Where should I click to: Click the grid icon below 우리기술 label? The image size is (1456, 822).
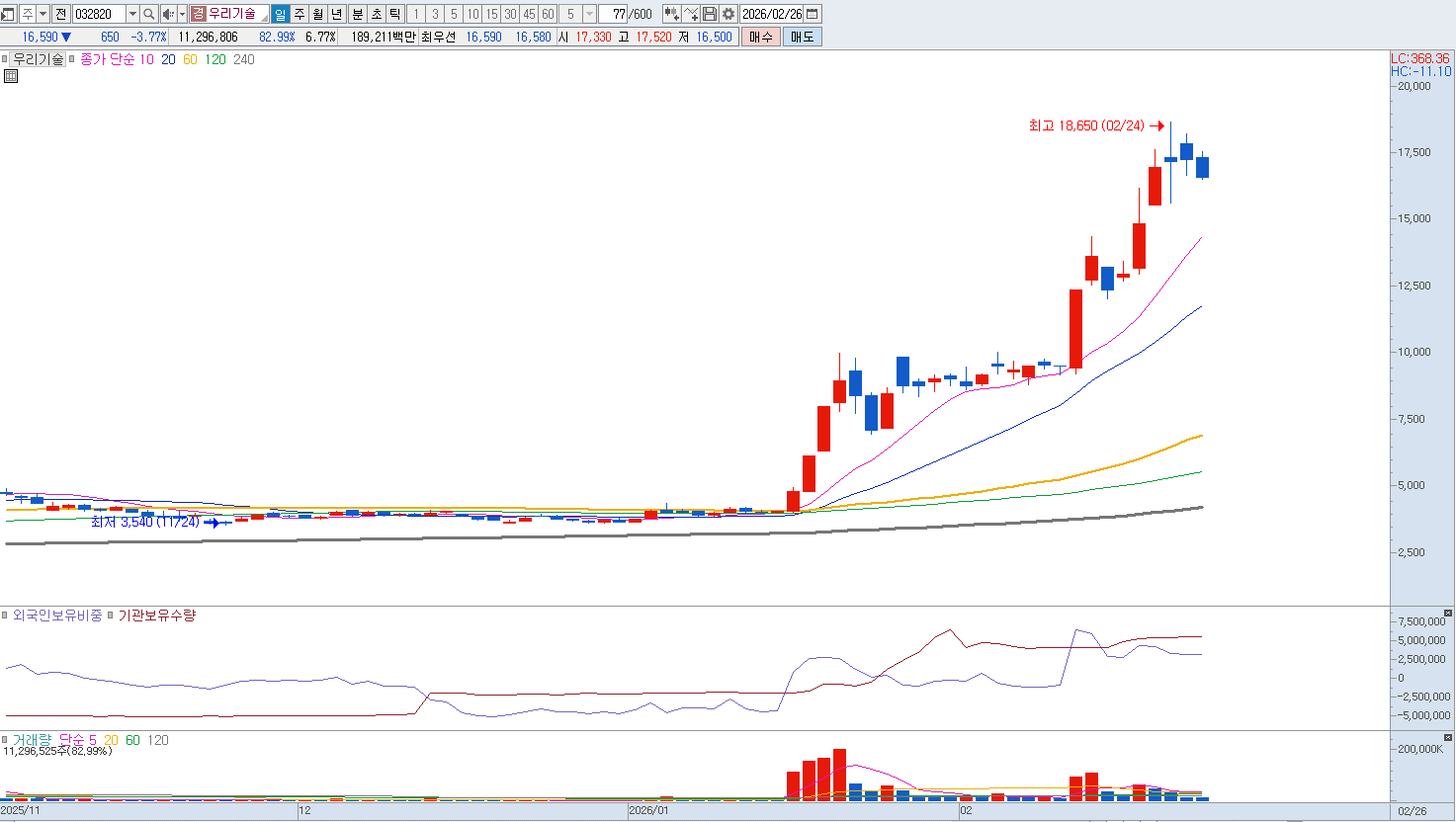pyautogui.click(x=11, y=76)
